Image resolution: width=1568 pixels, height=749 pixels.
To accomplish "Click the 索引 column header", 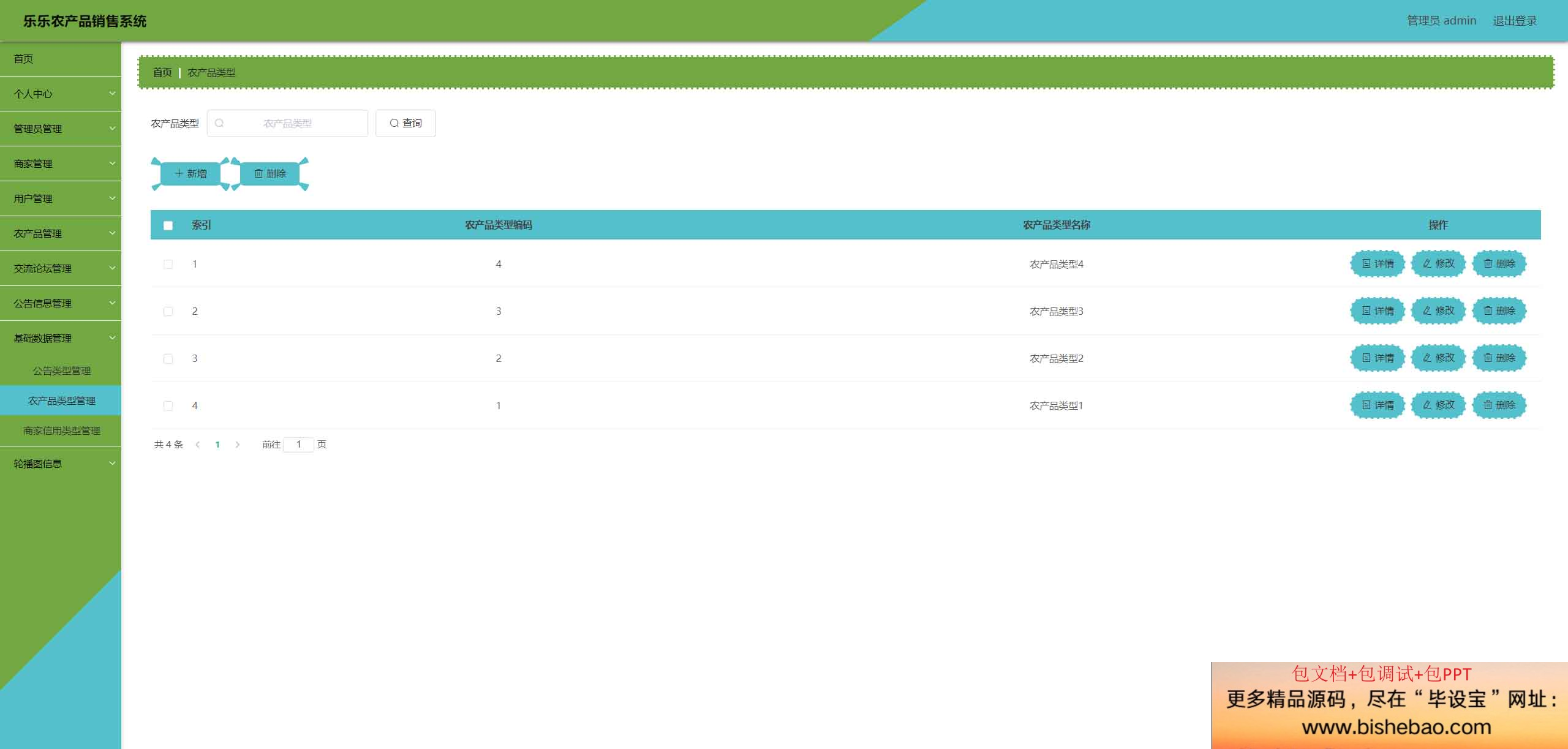I will [x=202, y=225].
